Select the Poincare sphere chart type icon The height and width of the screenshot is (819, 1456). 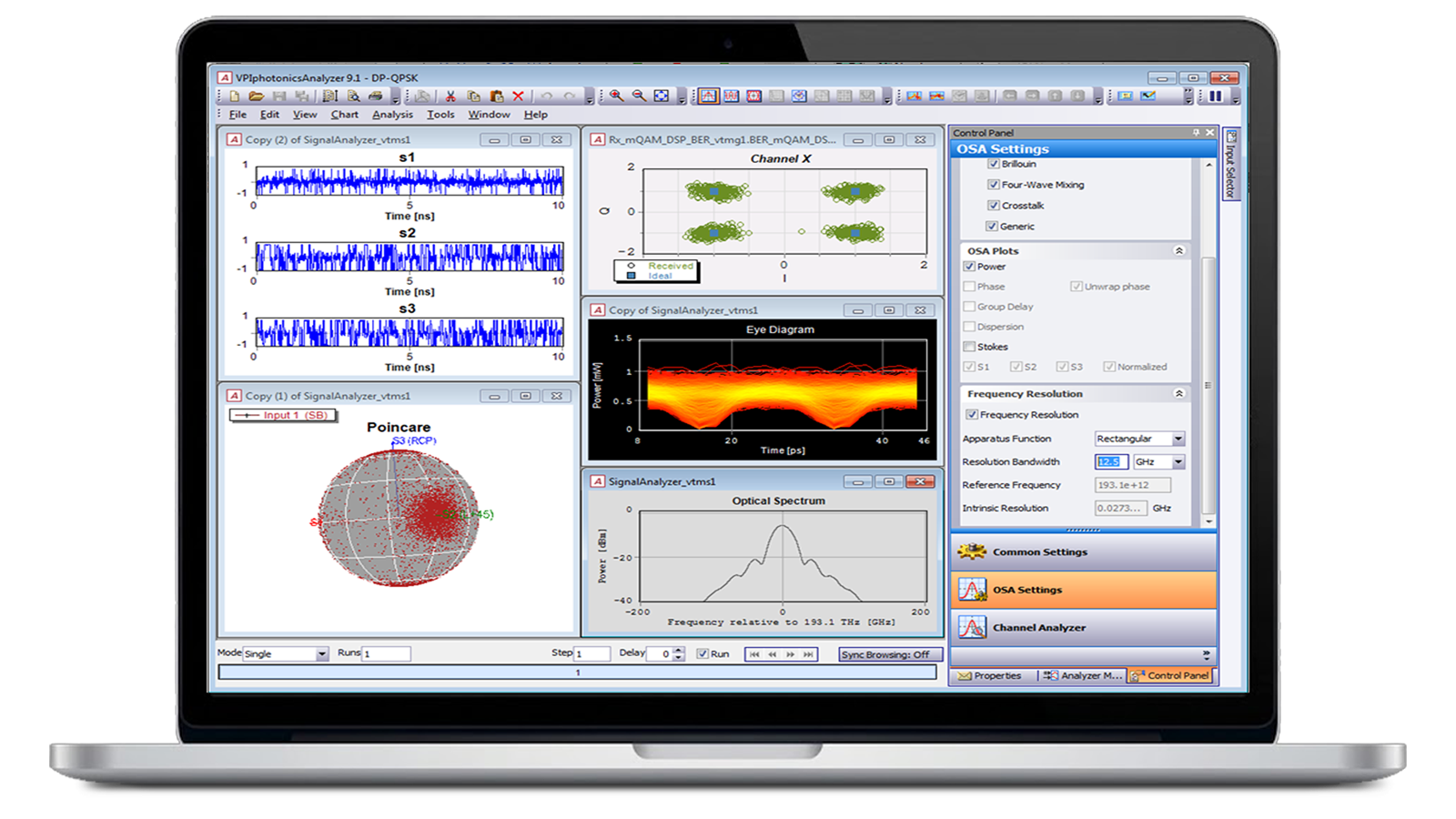pyautogui.click(x=799, y=96)
